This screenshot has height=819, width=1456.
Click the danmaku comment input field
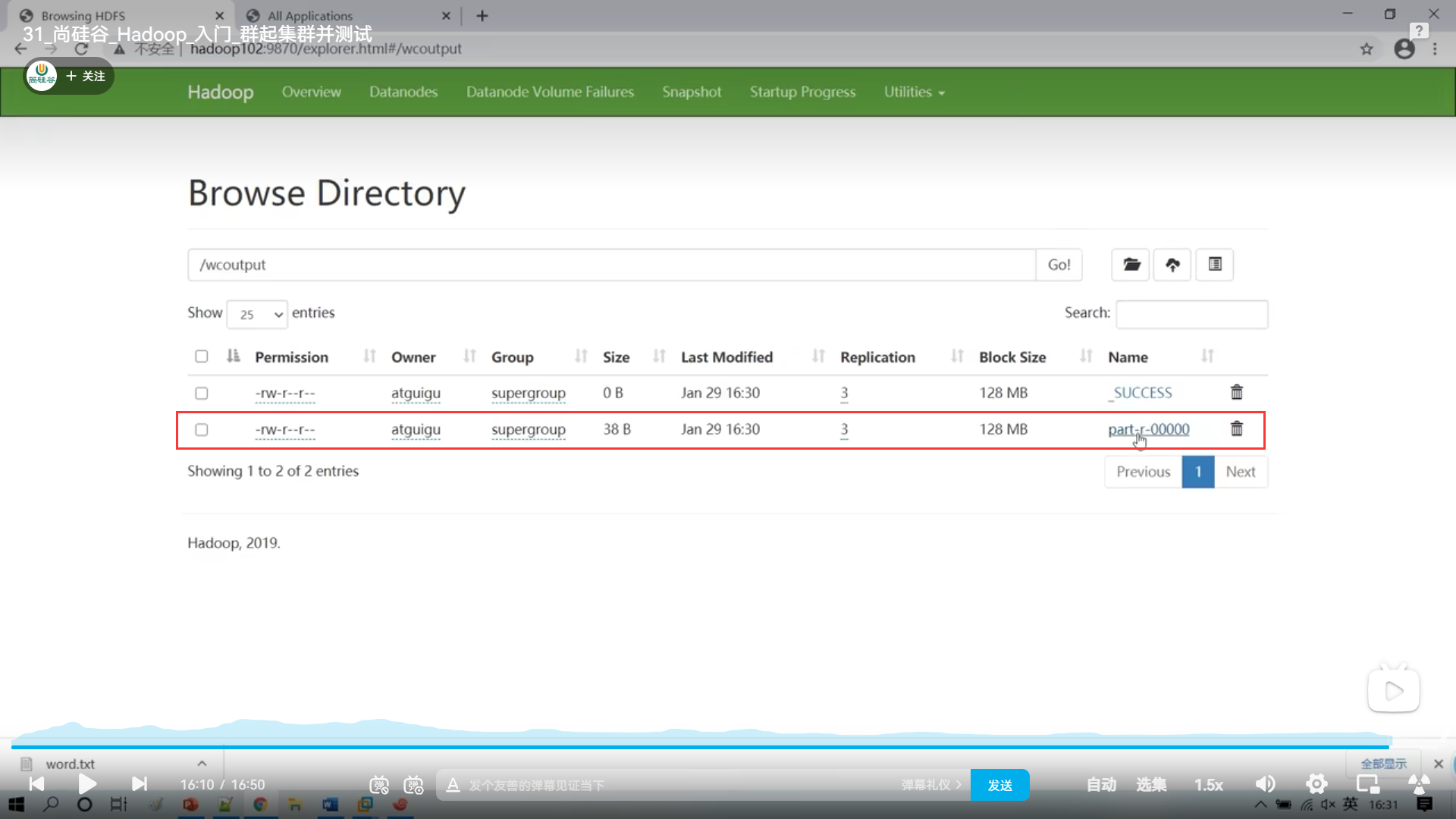(680, 785)
